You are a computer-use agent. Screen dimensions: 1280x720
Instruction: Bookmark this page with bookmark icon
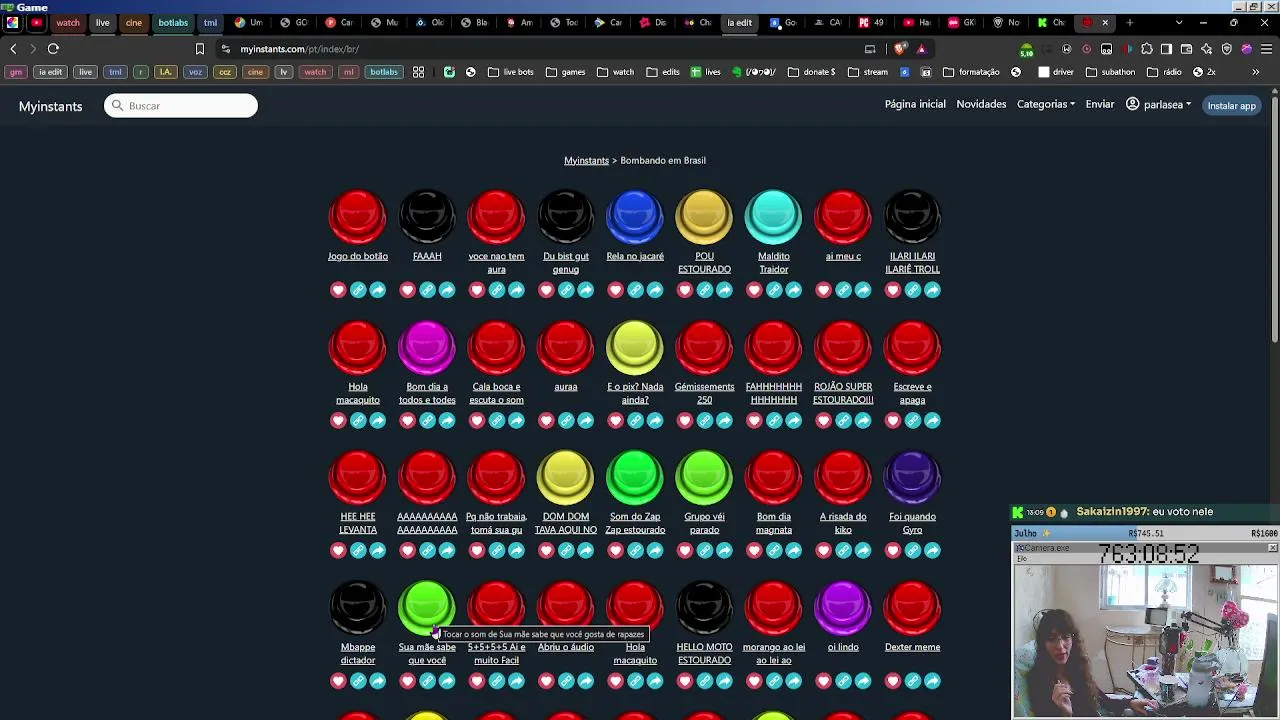(x=200, y=48)
